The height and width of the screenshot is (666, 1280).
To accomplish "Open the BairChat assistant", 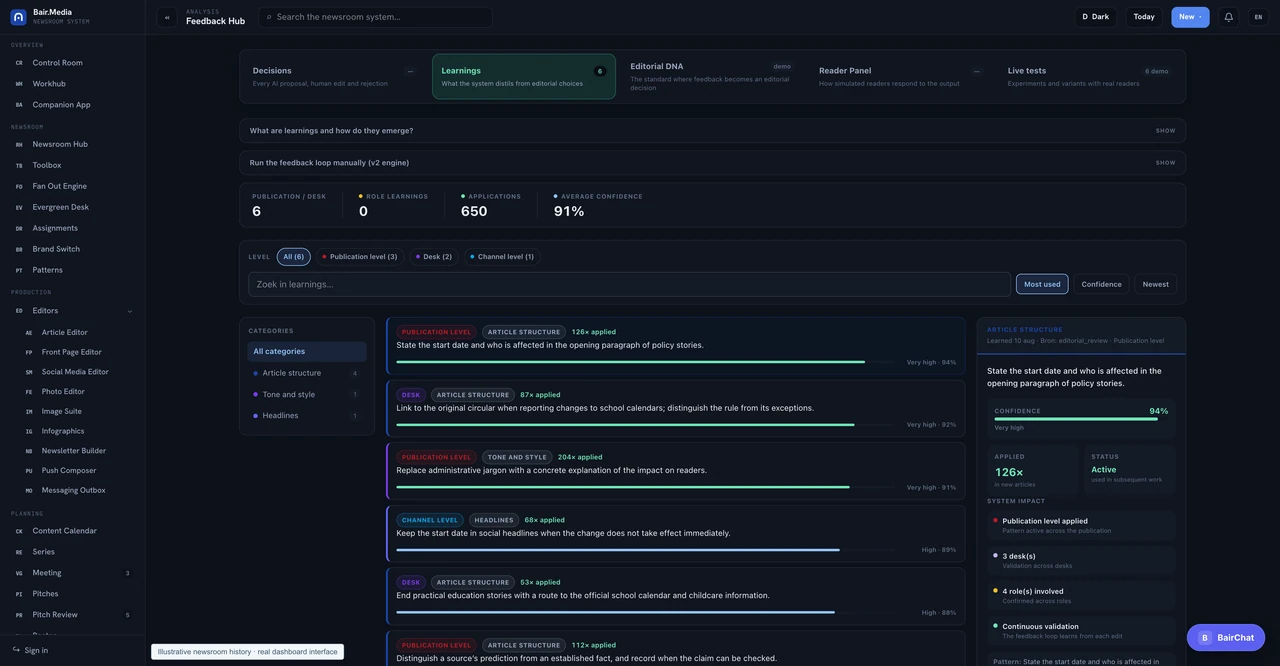I will (1226, 638).
